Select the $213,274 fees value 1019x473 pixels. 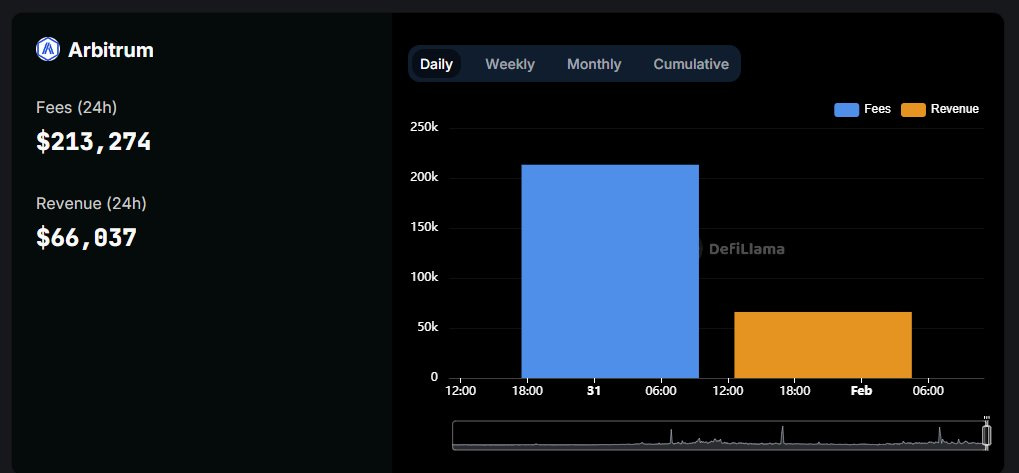click(94, 142)
